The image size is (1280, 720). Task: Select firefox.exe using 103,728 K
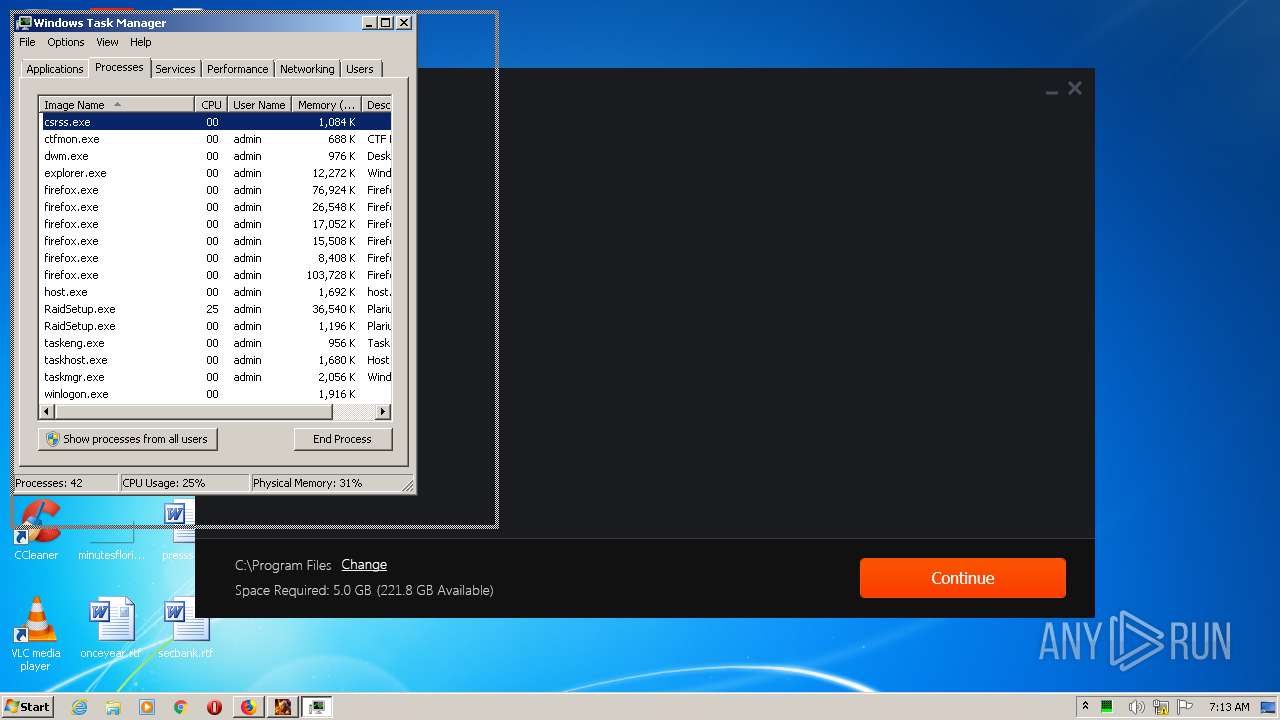click(215, 275)
